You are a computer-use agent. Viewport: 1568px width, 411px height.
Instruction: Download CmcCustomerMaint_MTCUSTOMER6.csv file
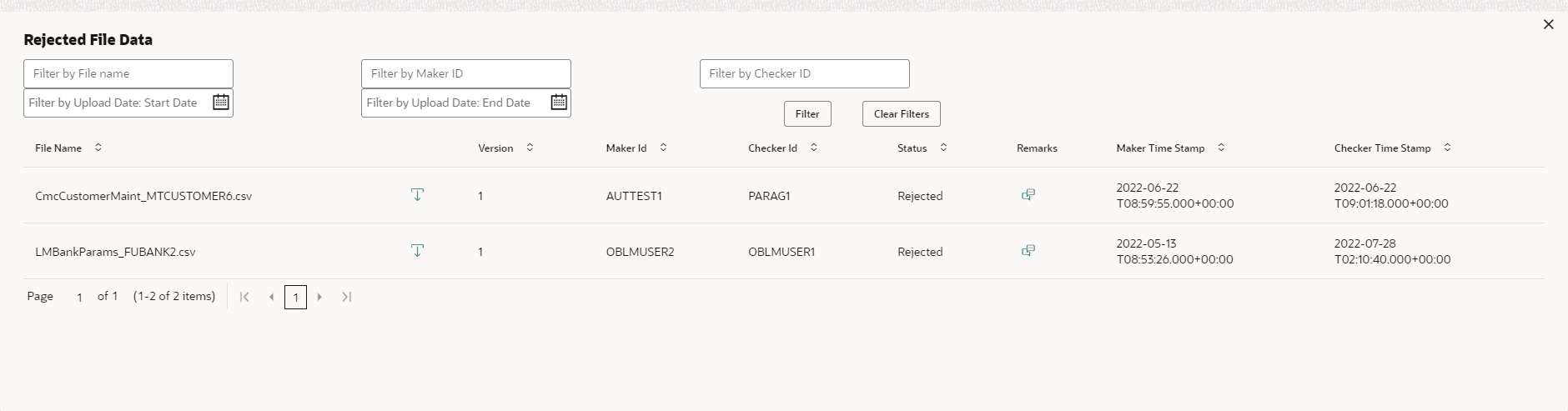point(418,195)
